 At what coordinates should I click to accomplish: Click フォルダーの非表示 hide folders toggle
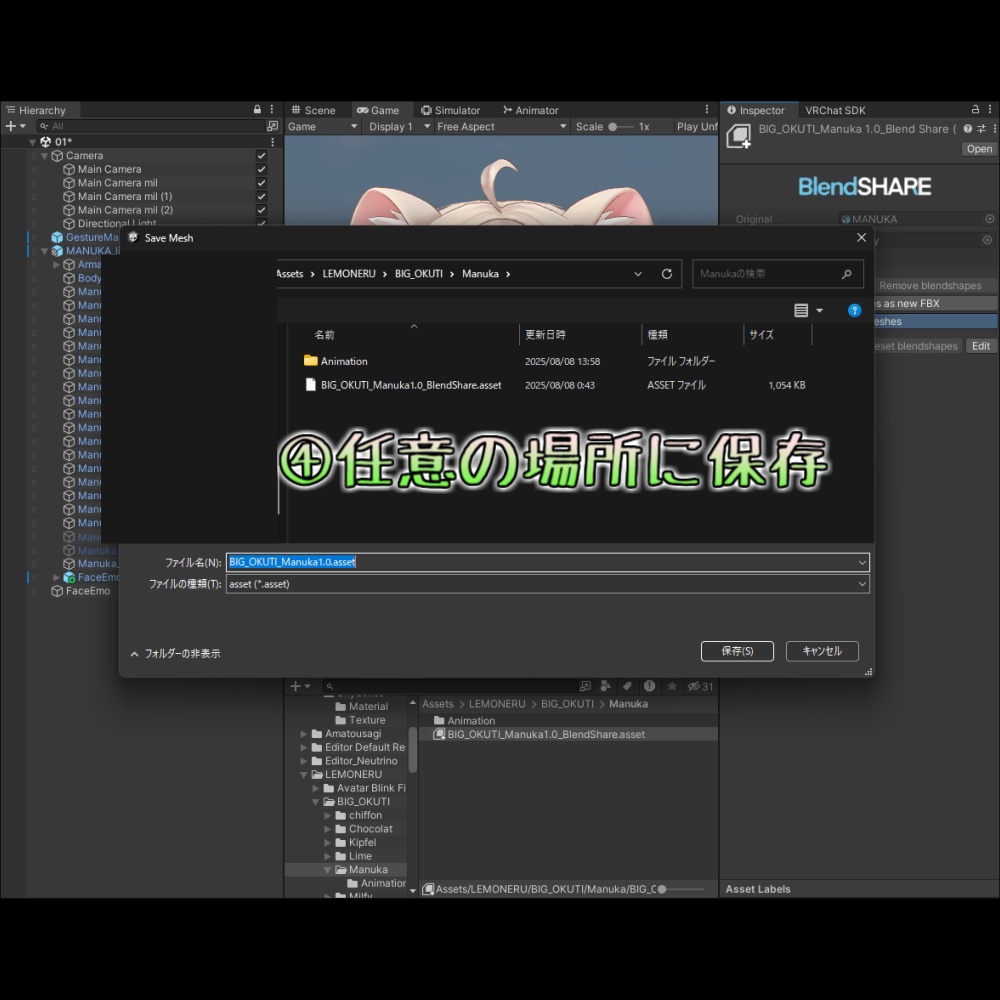175,654
